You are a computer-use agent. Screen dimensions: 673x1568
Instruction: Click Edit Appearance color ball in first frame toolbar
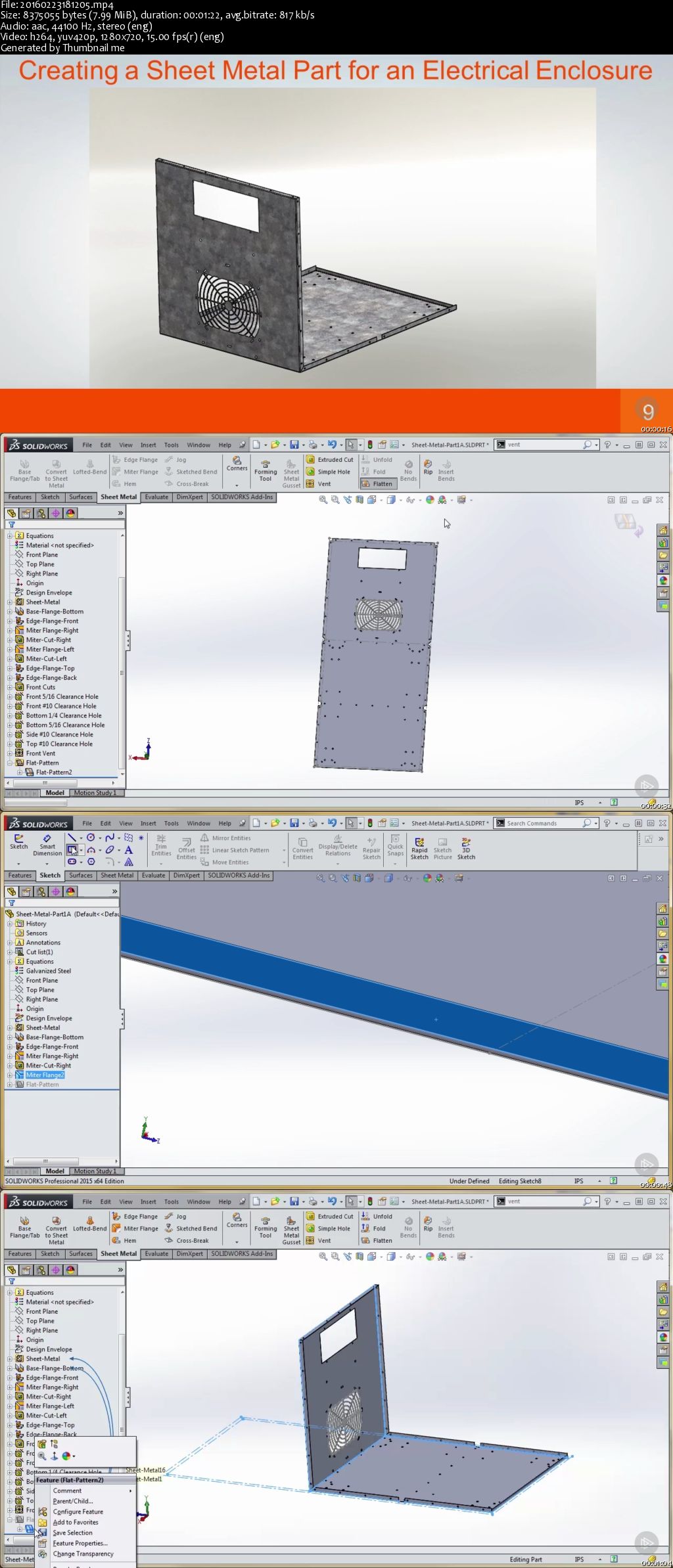(x=430, y=500)
